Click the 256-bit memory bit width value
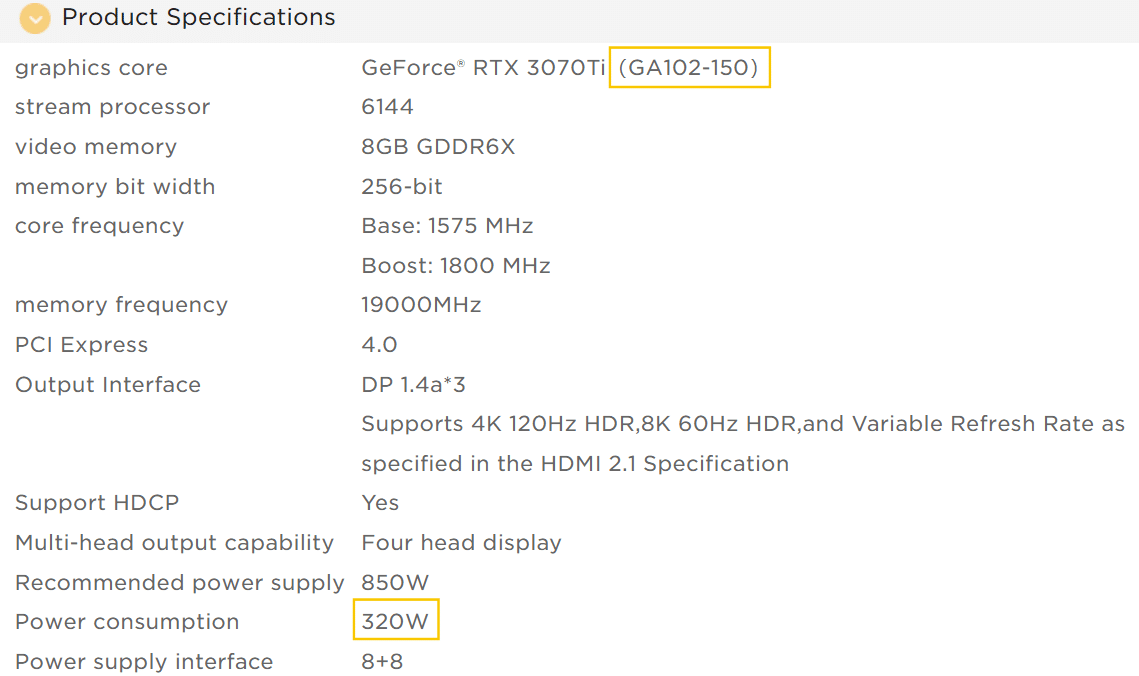The image size is (1139, 676). coord(402,187)
